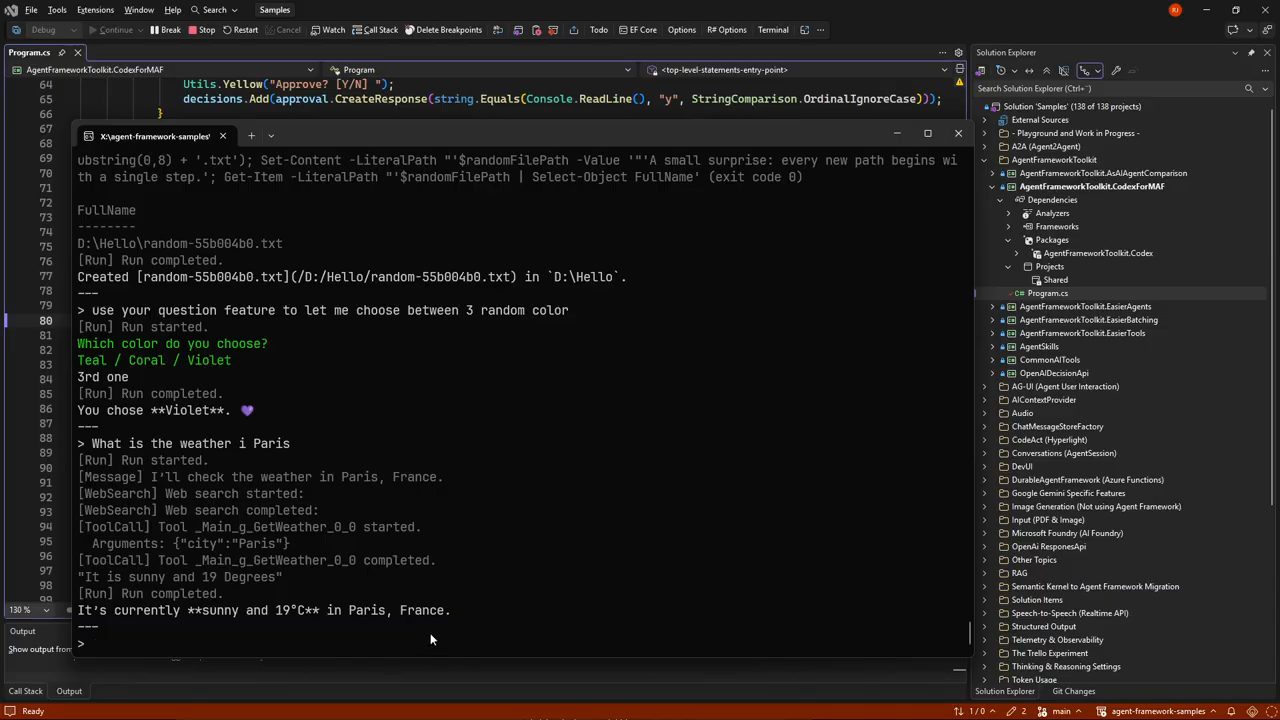Open Todo from the toolbar

(599, 30)
